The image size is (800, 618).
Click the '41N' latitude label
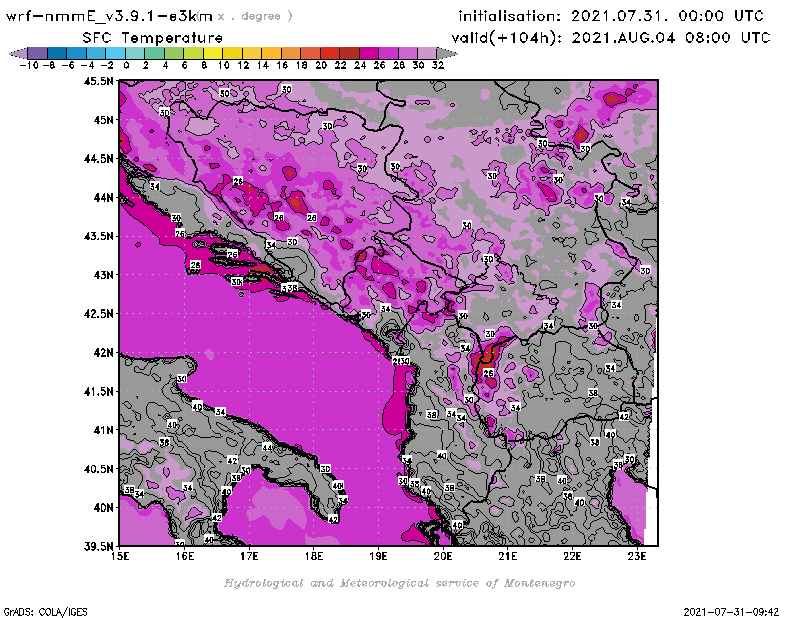pyautogui.click(x=103, y=430)
